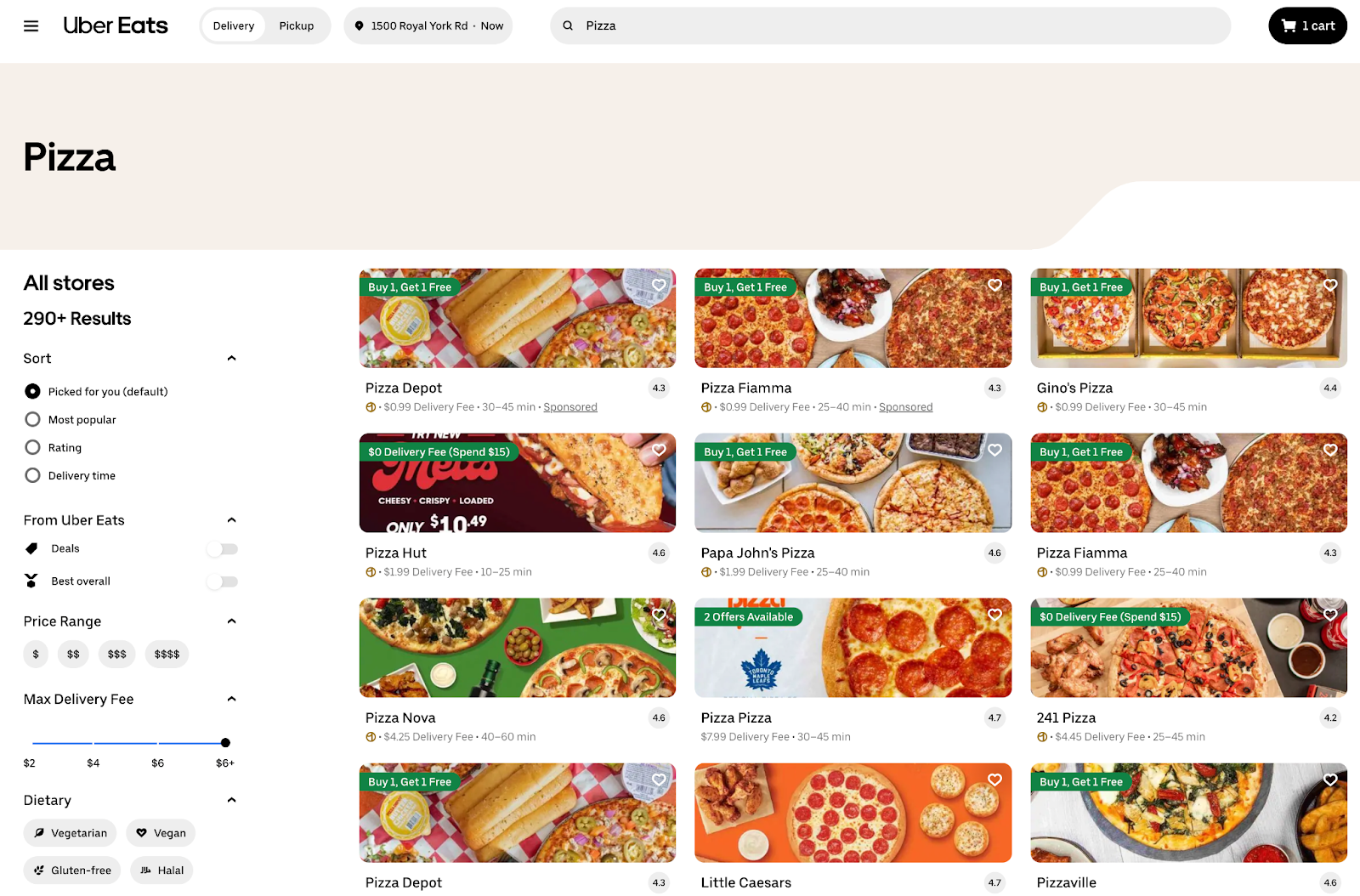Click the Uber One badge beside Gino's delivery fee

[x=1042, y=407]
